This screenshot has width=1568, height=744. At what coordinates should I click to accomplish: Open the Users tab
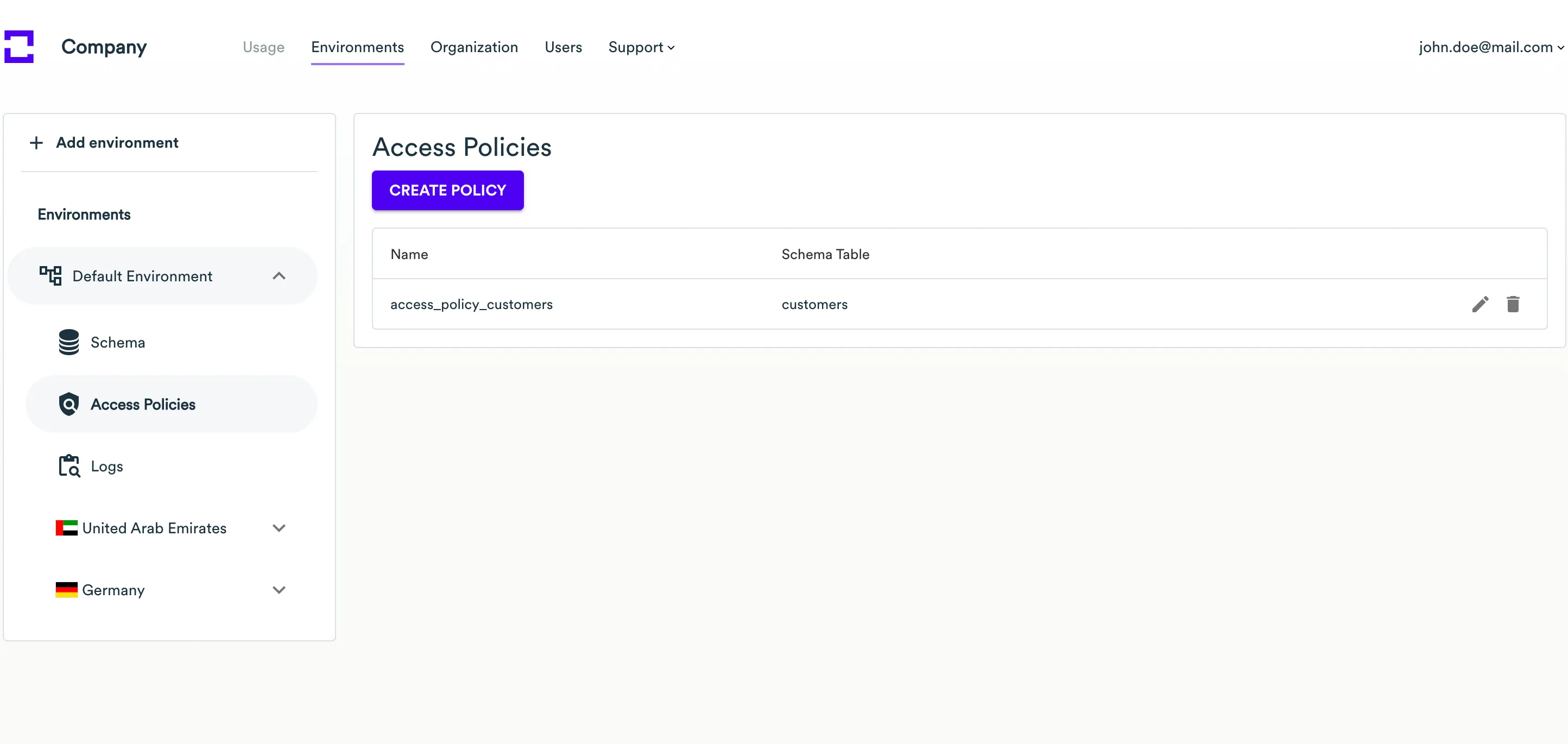click(562, 47)
